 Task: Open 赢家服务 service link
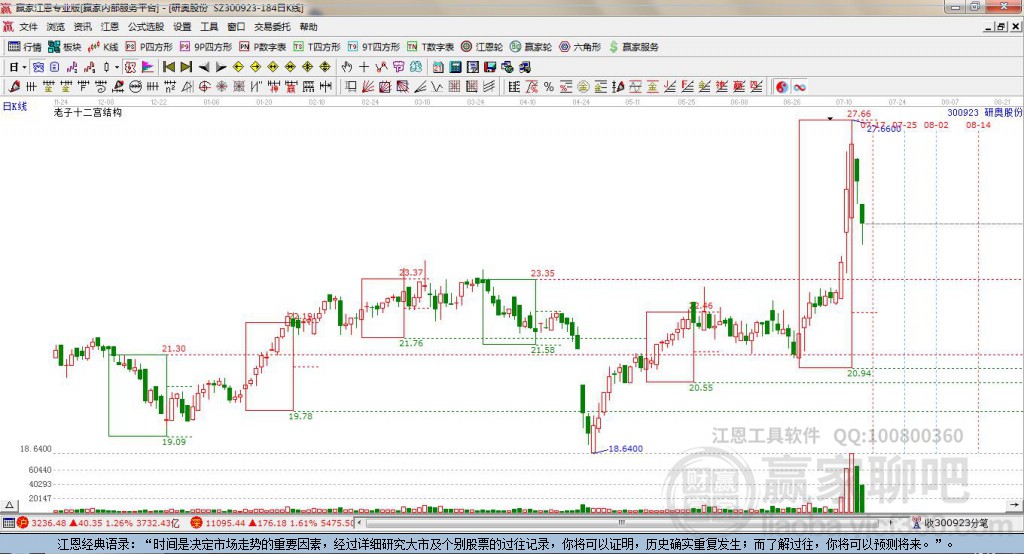pyautogui.click(x=633, y=46)
